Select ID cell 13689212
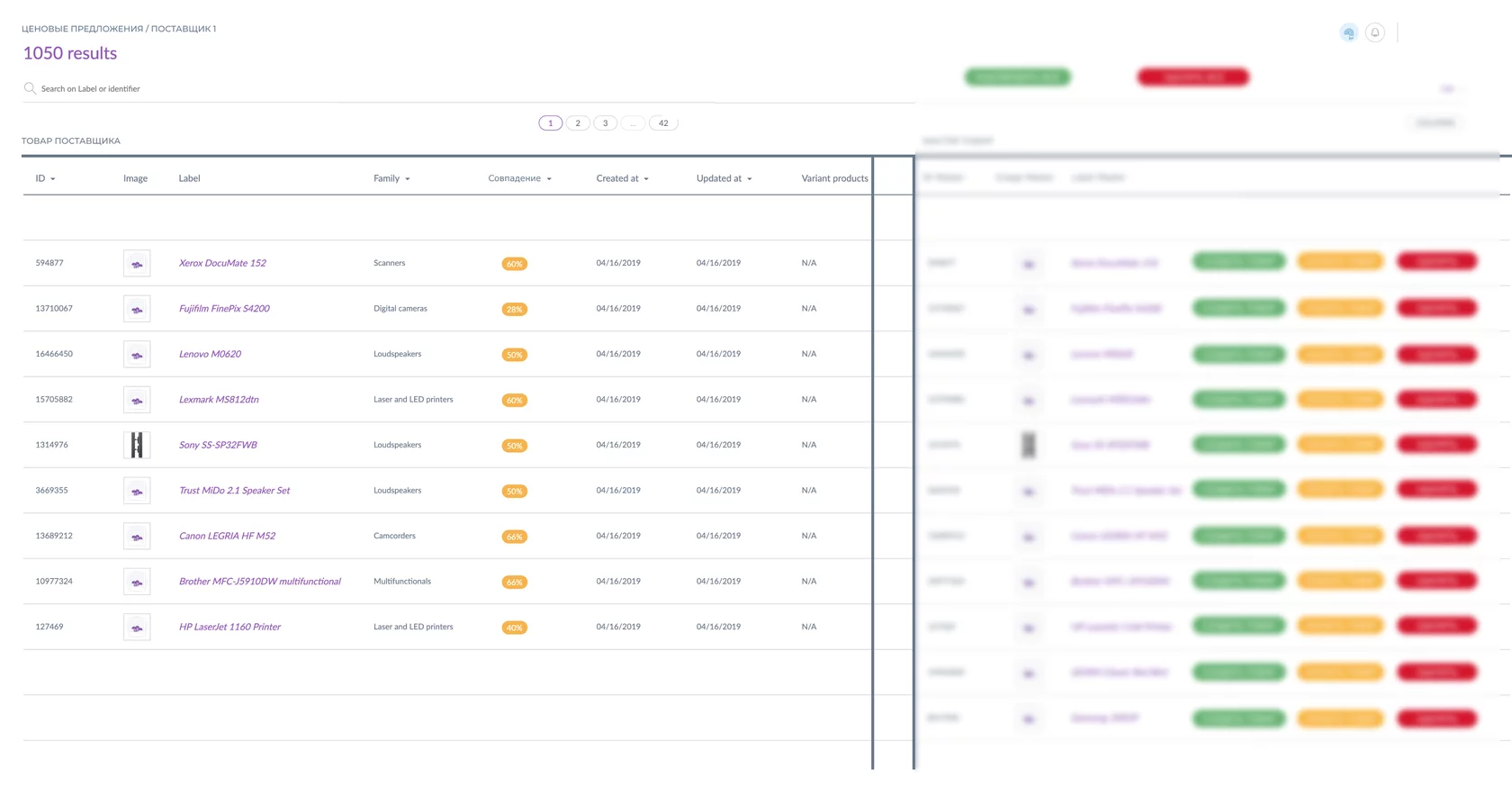1512x805 pixels. [x=54, y=536]
